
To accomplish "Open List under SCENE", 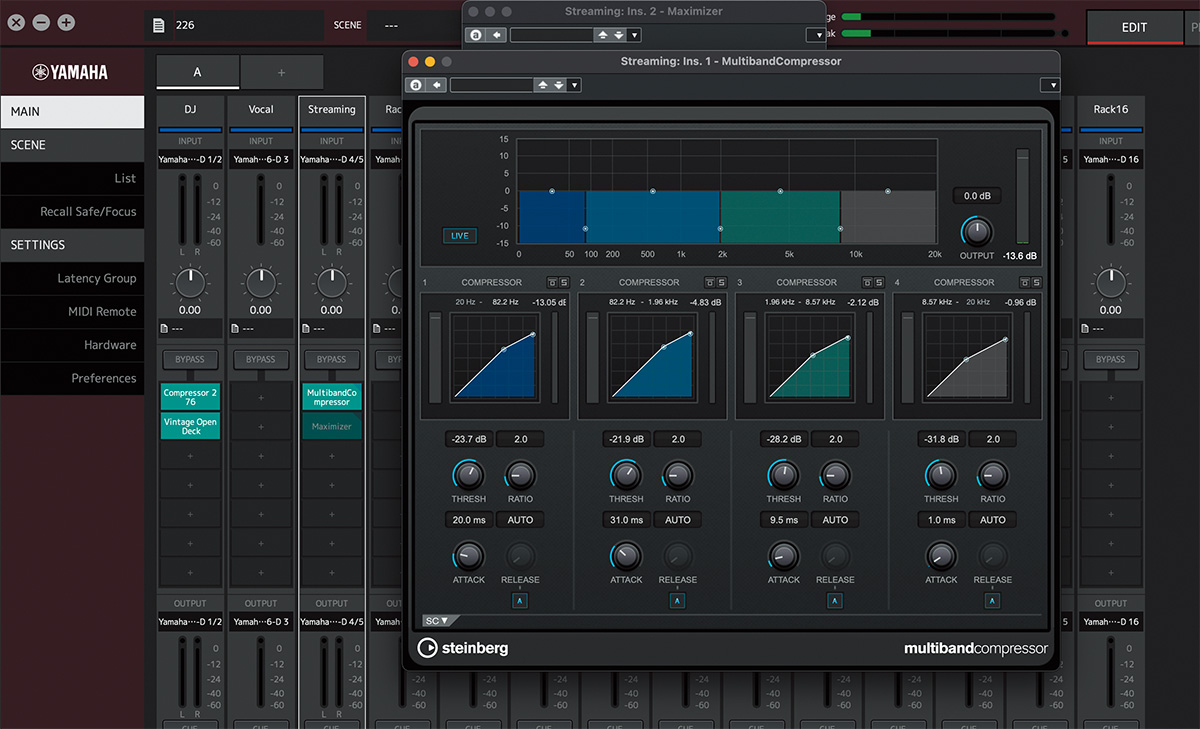I will 72,178.
